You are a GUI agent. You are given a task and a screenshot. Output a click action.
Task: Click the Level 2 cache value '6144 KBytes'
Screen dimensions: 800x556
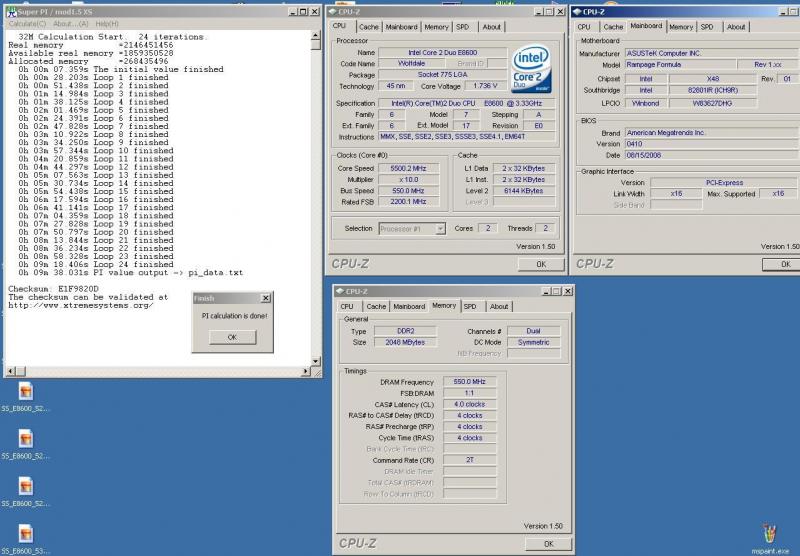click(x=523, y=191)
